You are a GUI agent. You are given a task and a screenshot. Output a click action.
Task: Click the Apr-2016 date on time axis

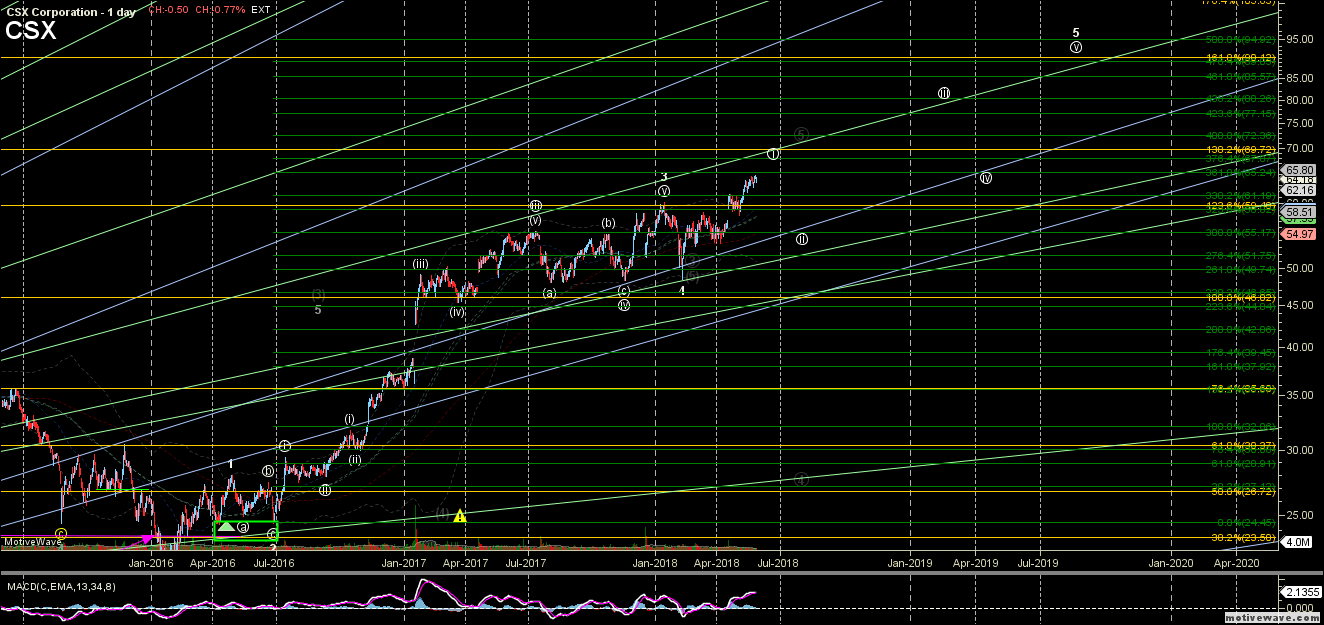coord(212,562)
